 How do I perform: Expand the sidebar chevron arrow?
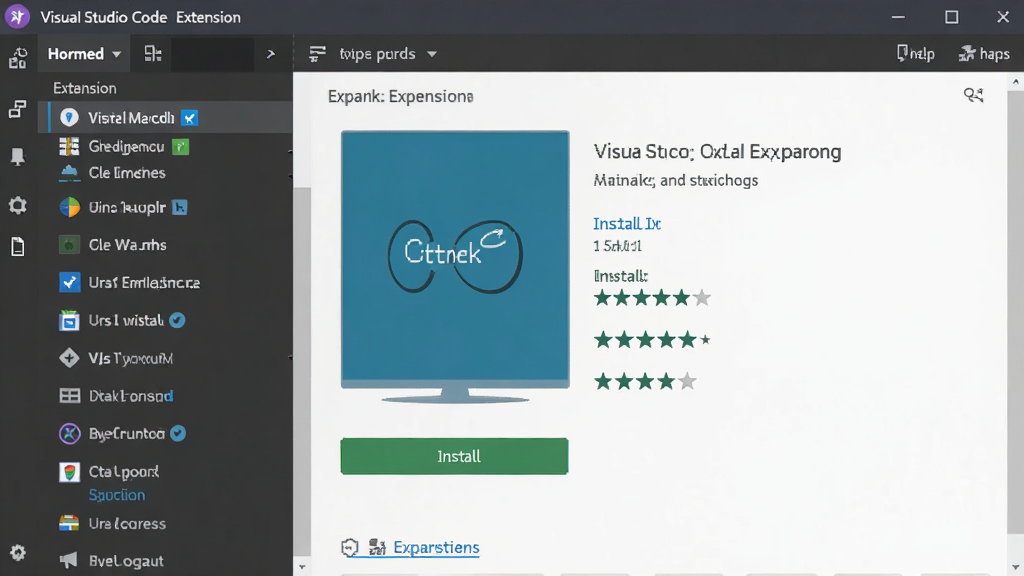pos(271,54)
